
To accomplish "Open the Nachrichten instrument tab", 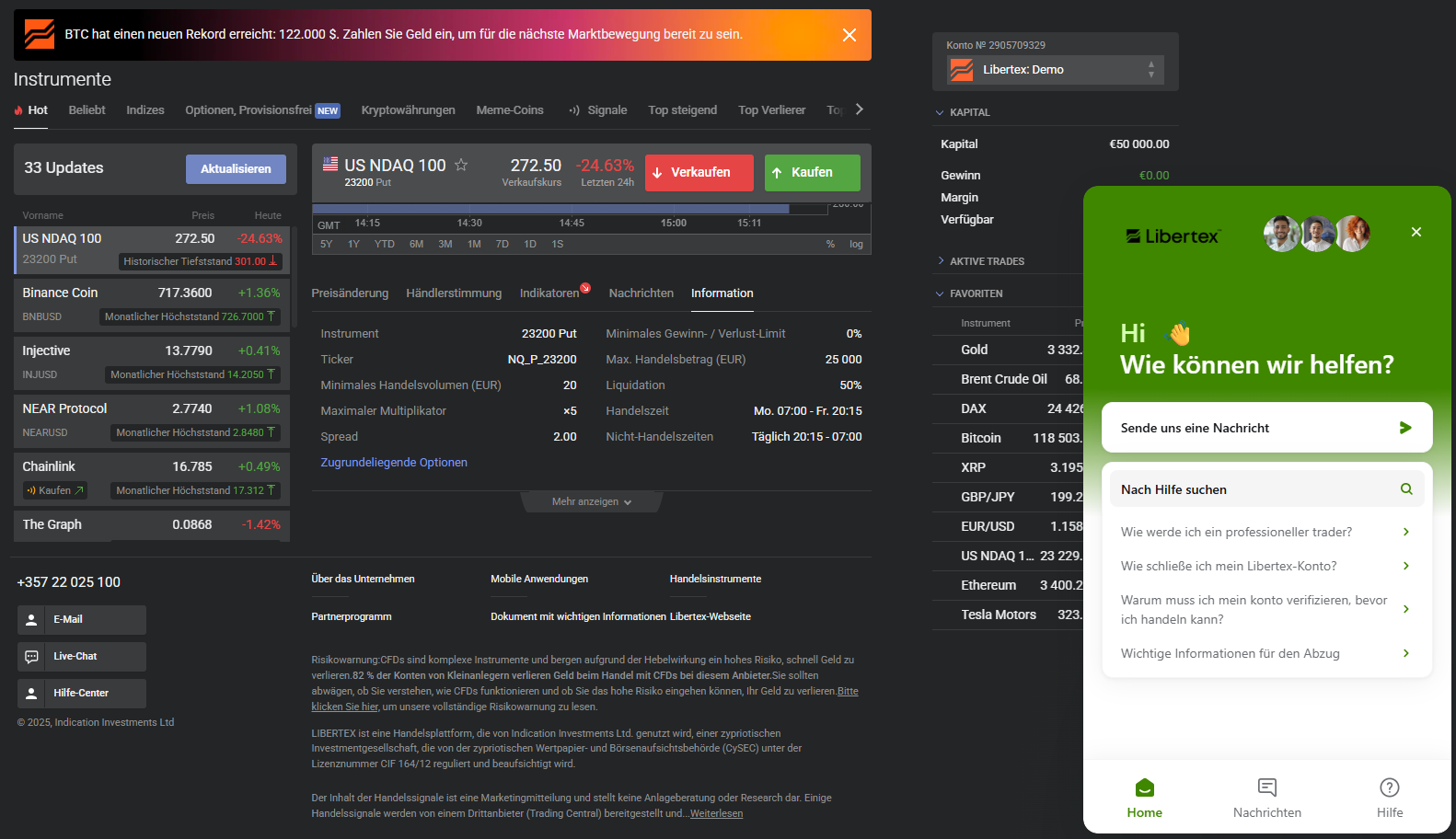I will pyautogui.click(x=641, y=293).
